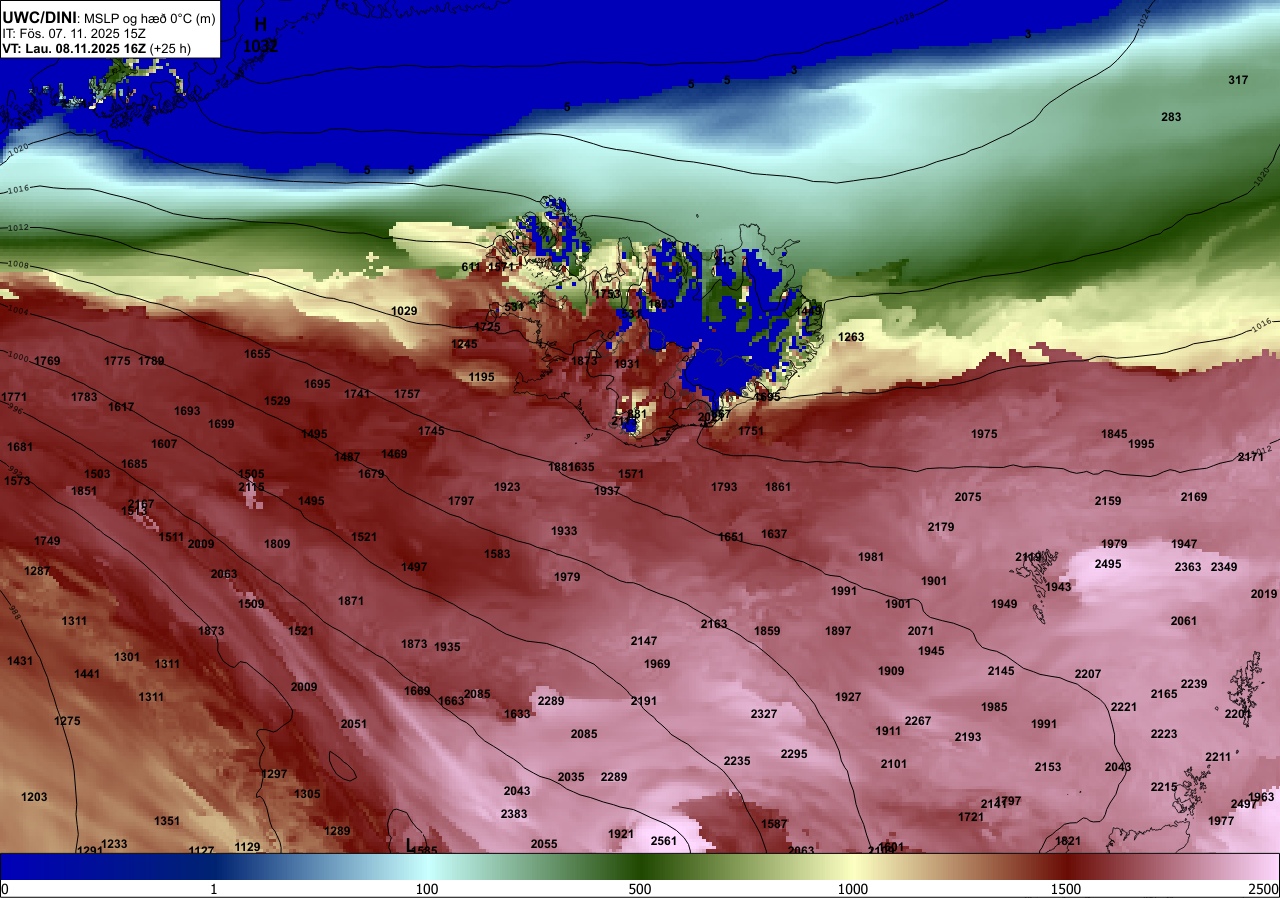Click the 1441 height value
This screenshot has height=898, width=1280.
[x=87, y=674]
